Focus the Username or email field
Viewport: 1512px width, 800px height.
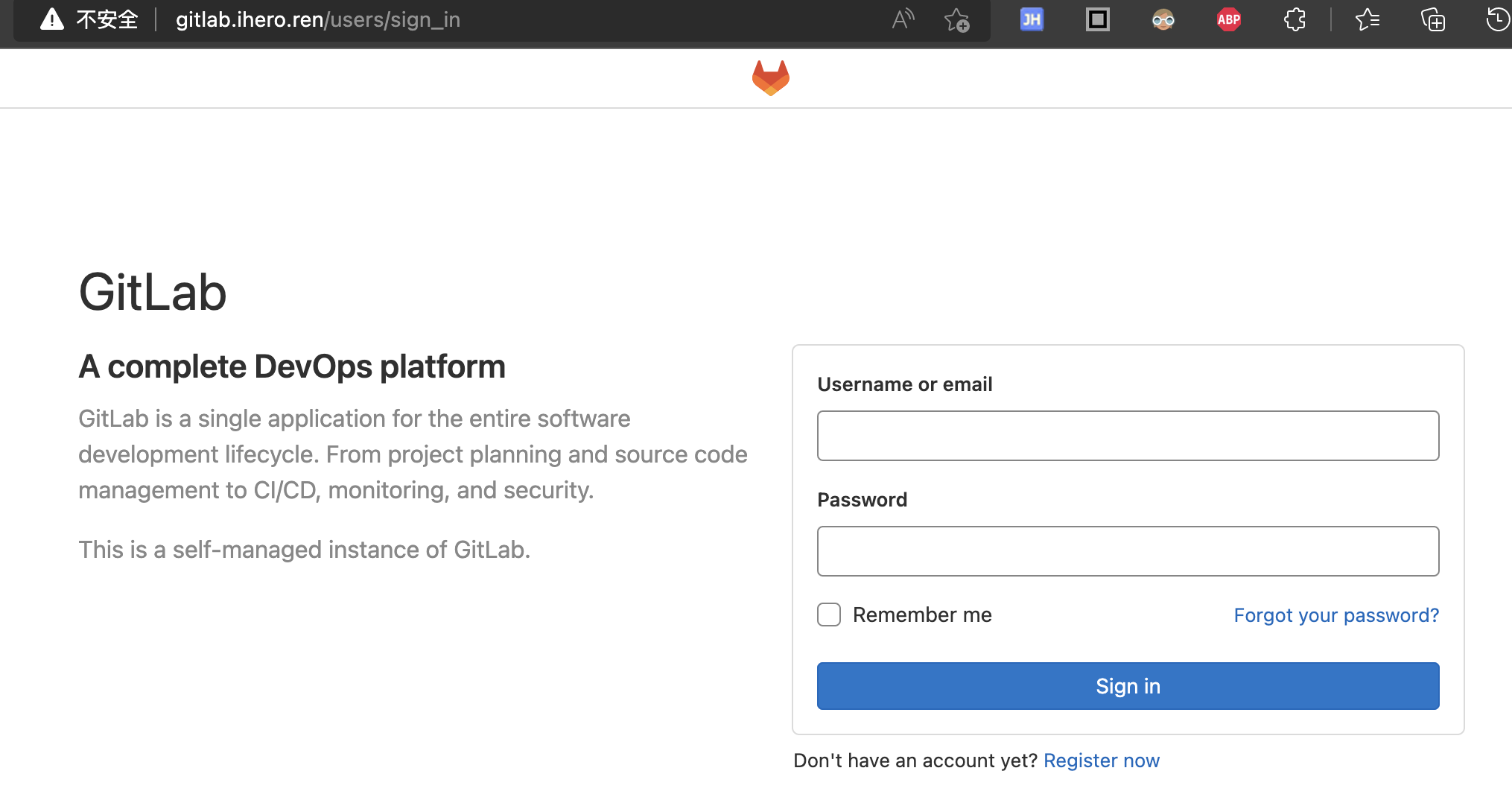[x=1128, y=436]
